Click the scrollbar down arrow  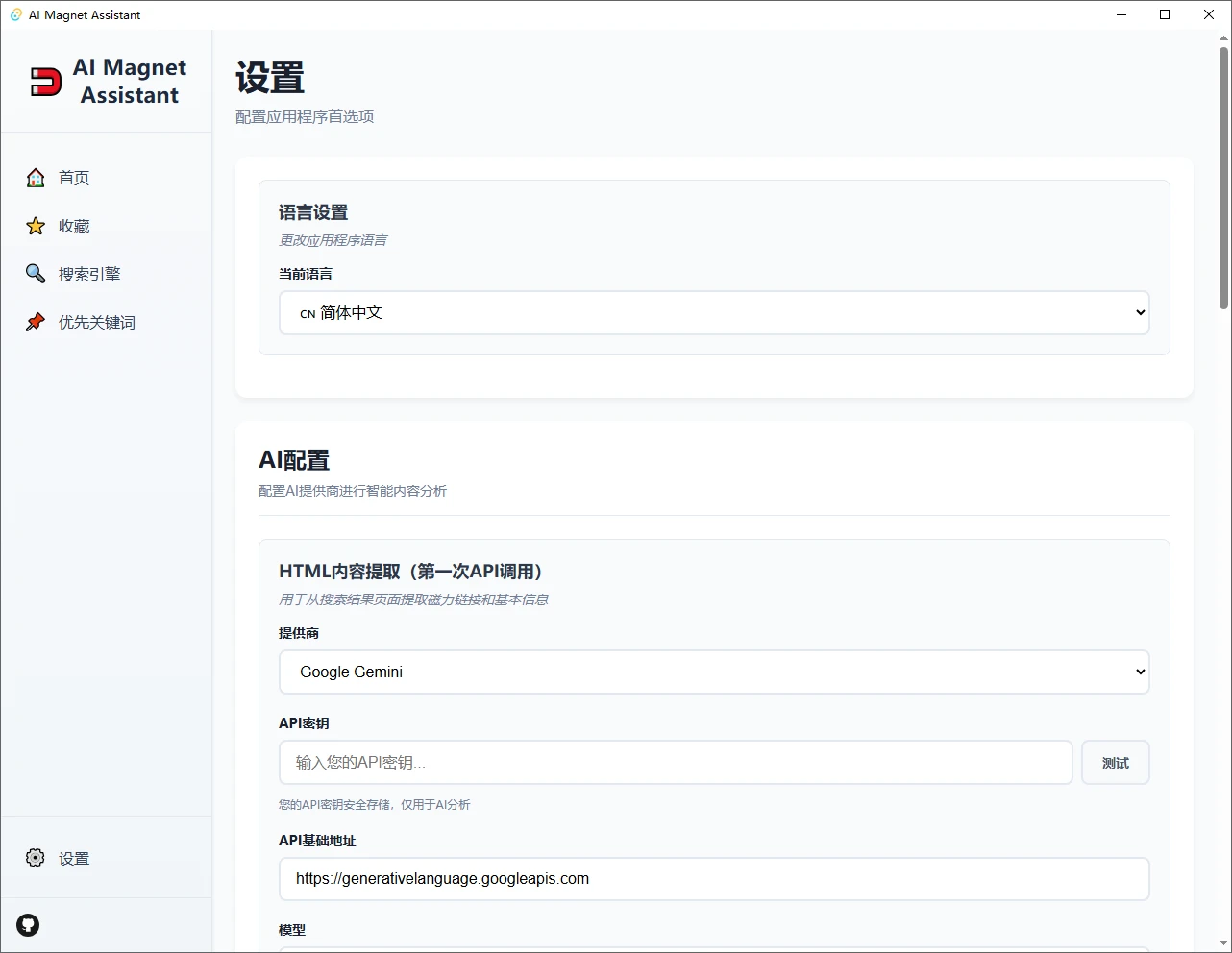pyautogui.click(x=1223, y=943)
